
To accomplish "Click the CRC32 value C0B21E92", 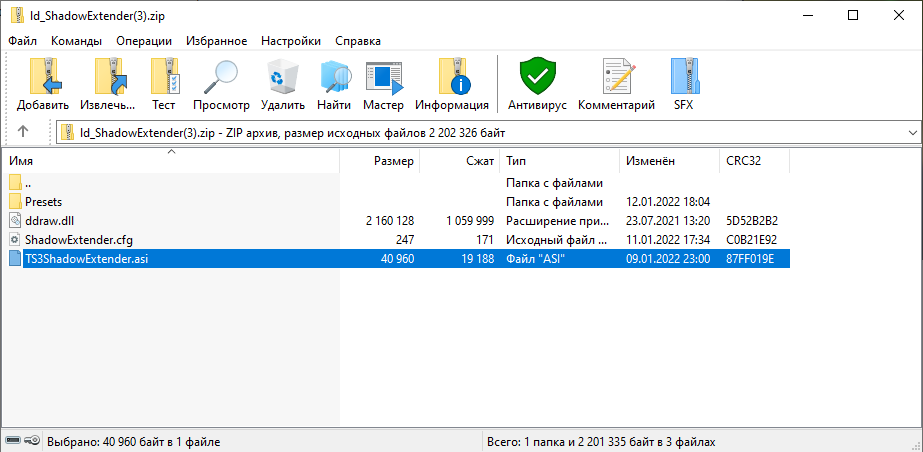I will click(x=752, y=240).
